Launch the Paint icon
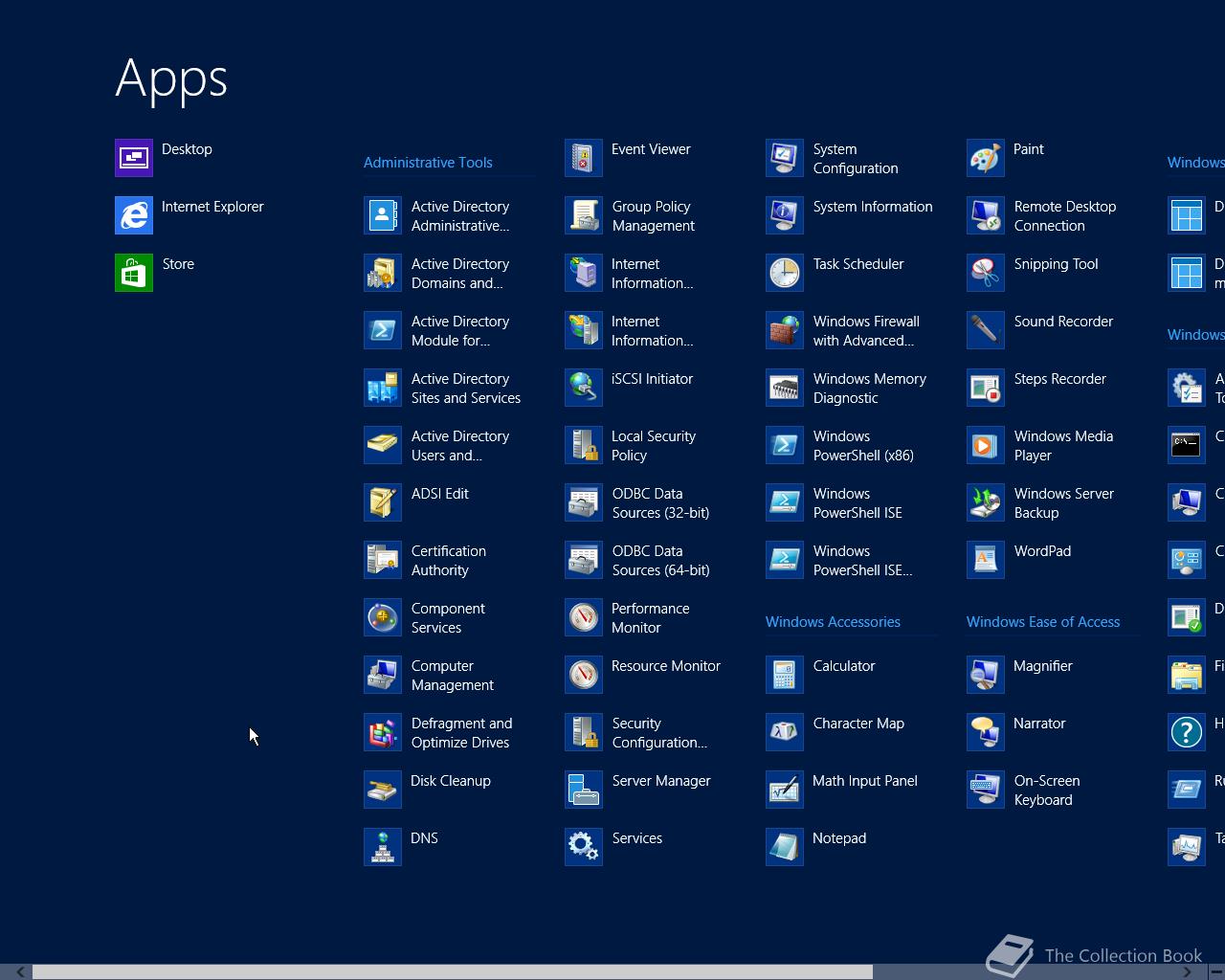This screenshot has height=980, width=1225. [x=986, y=158]
